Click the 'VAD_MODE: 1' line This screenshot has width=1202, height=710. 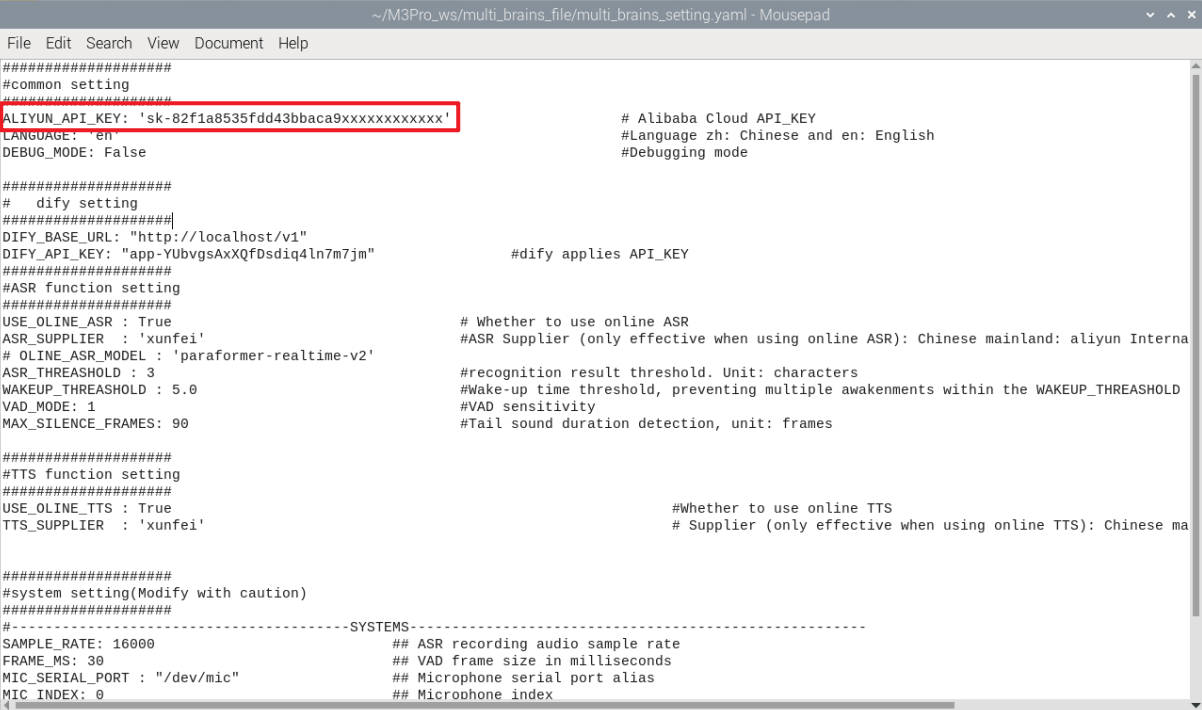tap(49, 407)
